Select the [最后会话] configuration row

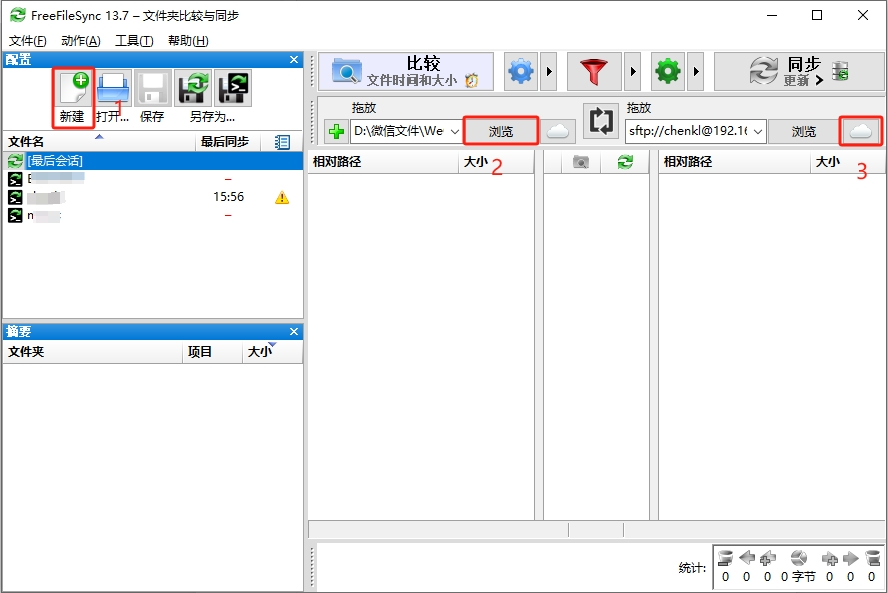tap(153, 161)
